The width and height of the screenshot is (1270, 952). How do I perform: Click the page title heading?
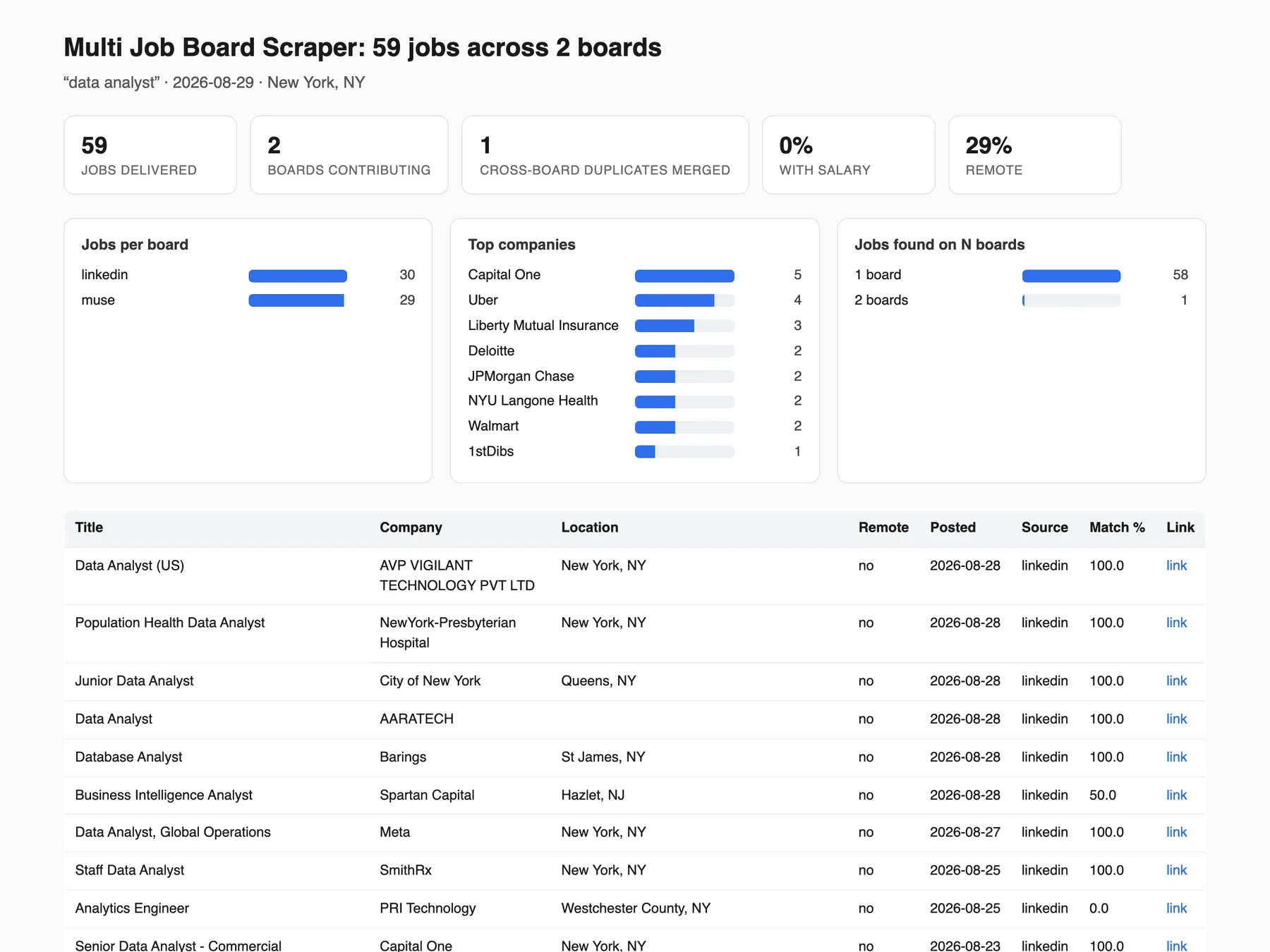click(x=363, y=47)
